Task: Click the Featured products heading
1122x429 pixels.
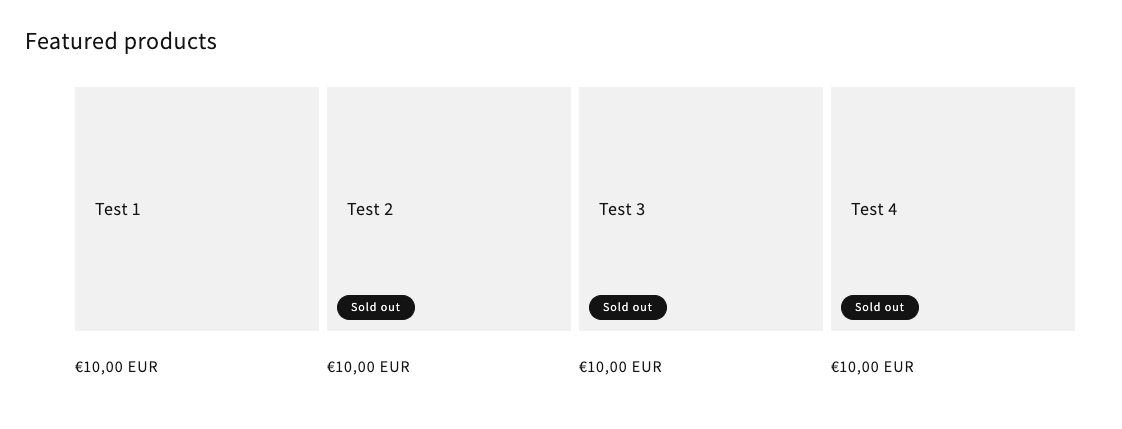Action: (x=121, y=41)
